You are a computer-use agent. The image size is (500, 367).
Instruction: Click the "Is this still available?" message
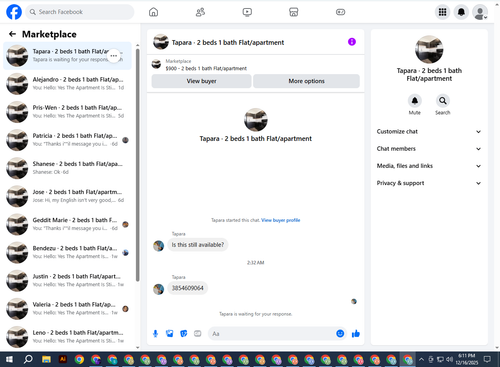[198, 245]
